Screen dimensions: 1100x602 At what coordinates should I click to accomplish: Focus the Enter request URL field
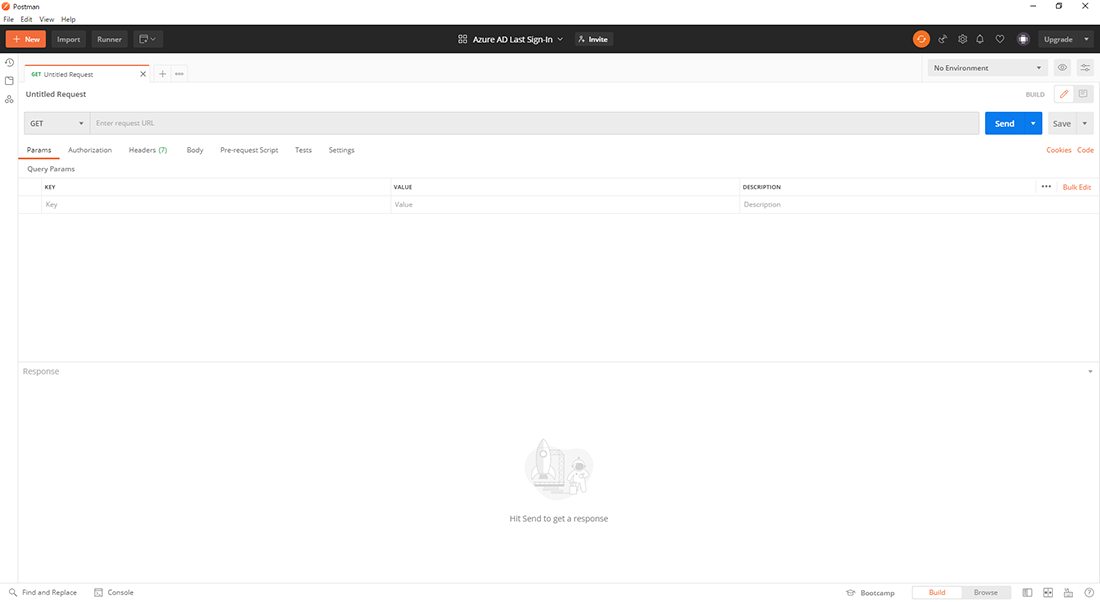click(535, 123)
